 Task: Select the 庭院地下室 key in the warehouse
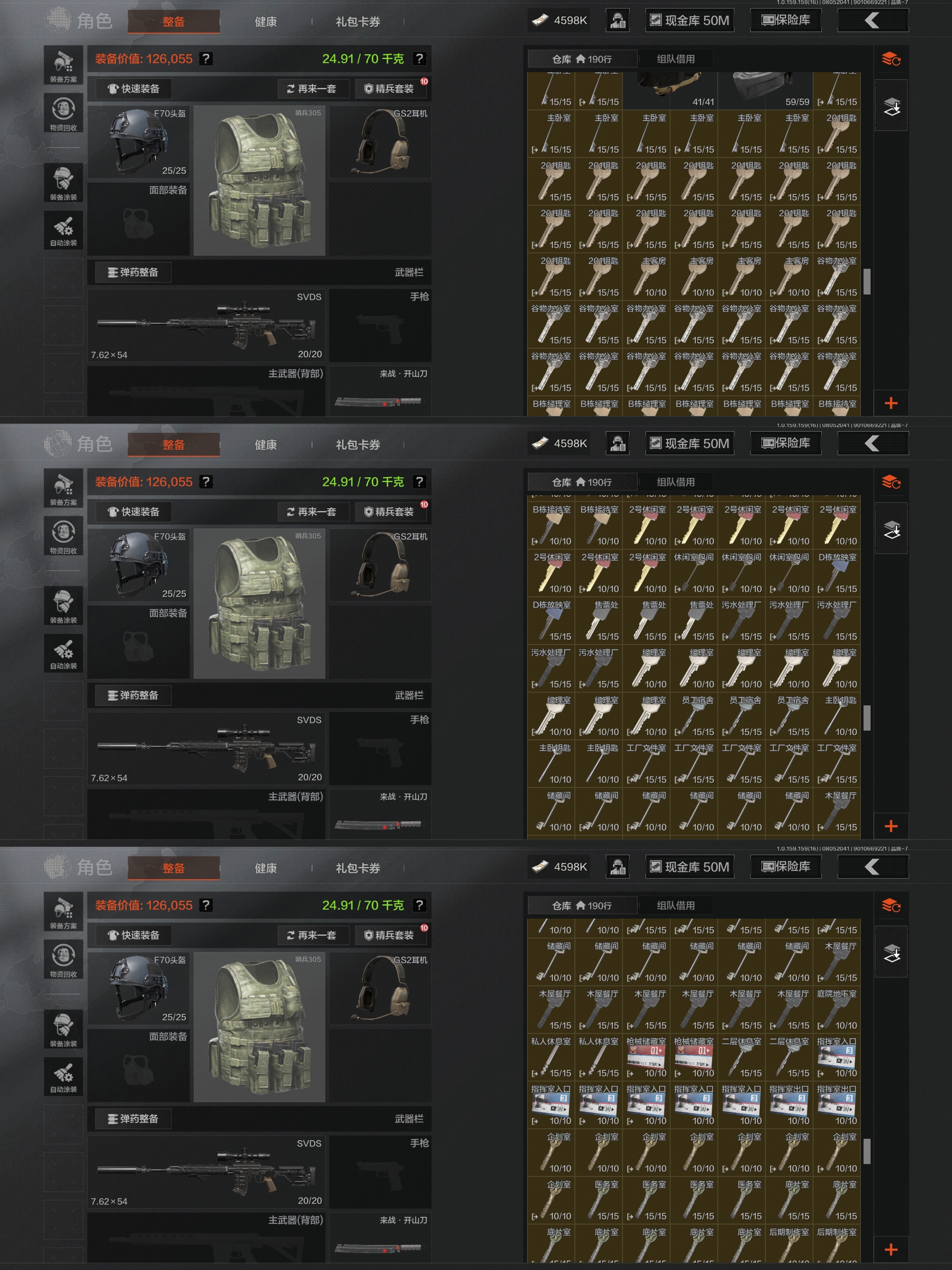tap(837, 1009)
